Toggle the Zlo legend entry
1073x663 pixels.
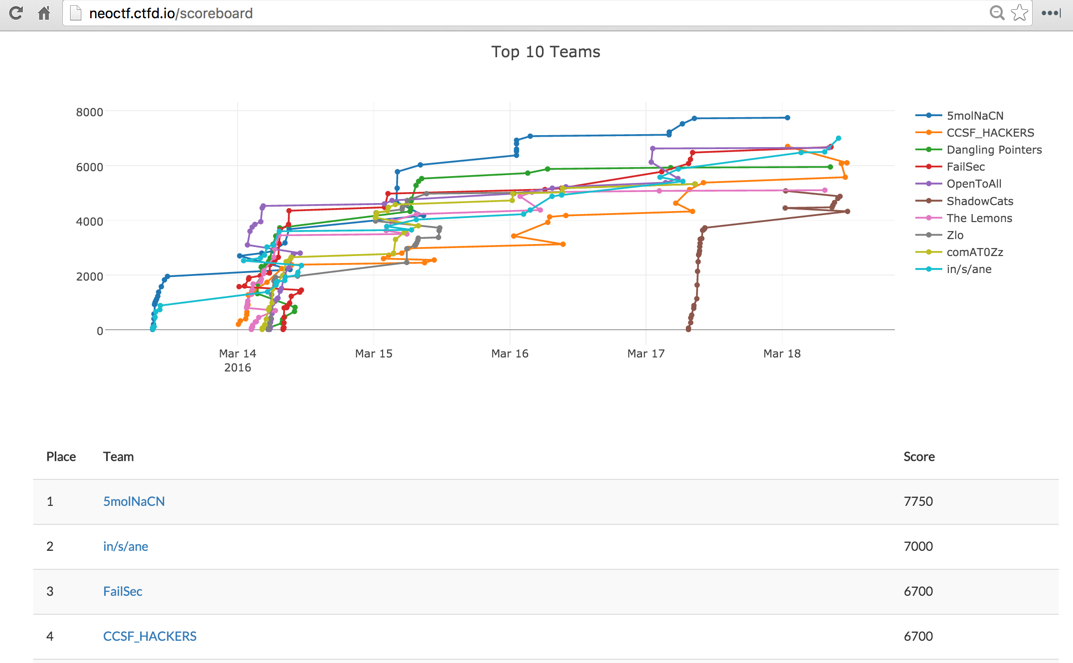click(954, 235)
